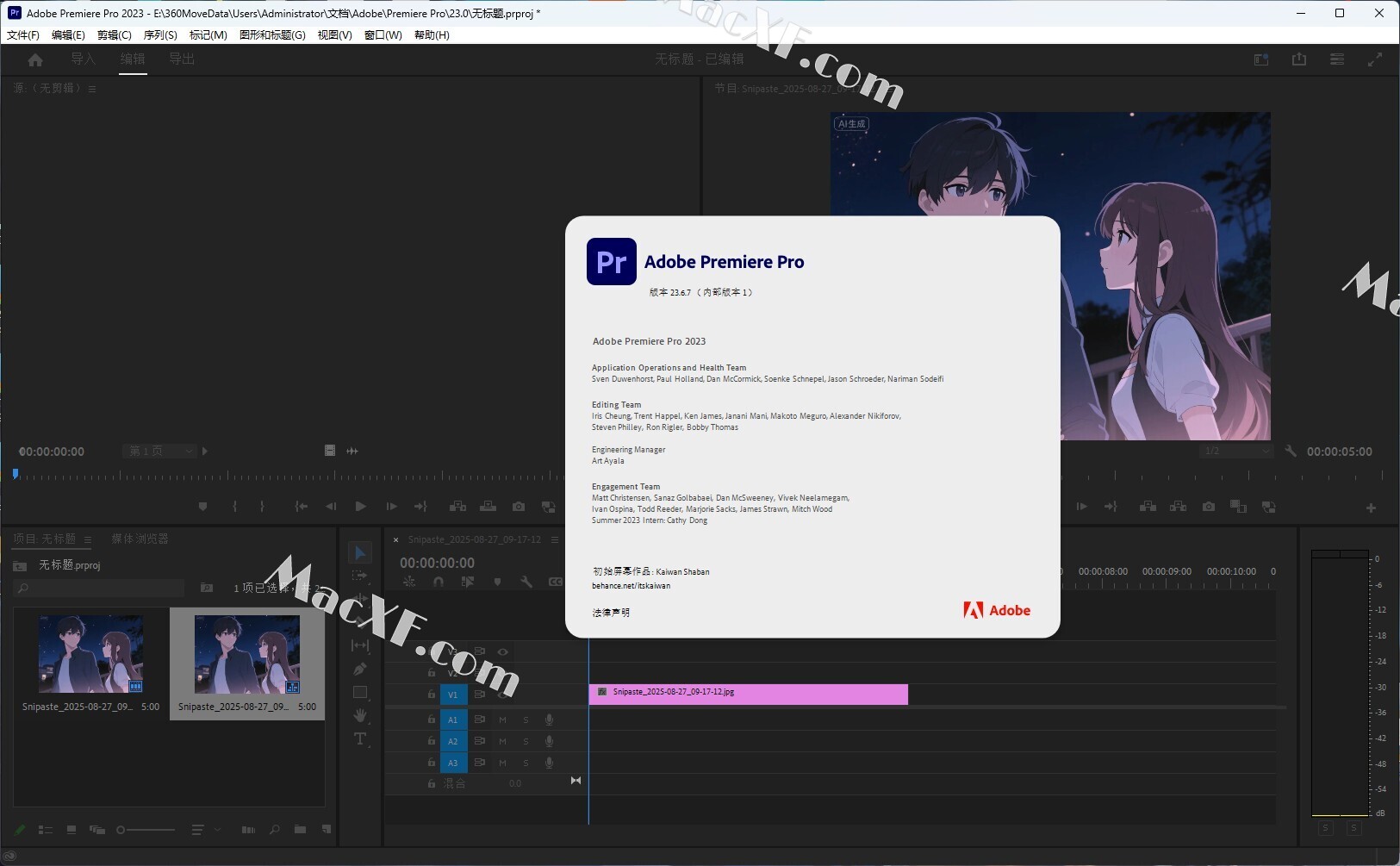The image size is (1400, 866).
Task: Go to In point in Source monitor
Action: [x=301, y=507]
